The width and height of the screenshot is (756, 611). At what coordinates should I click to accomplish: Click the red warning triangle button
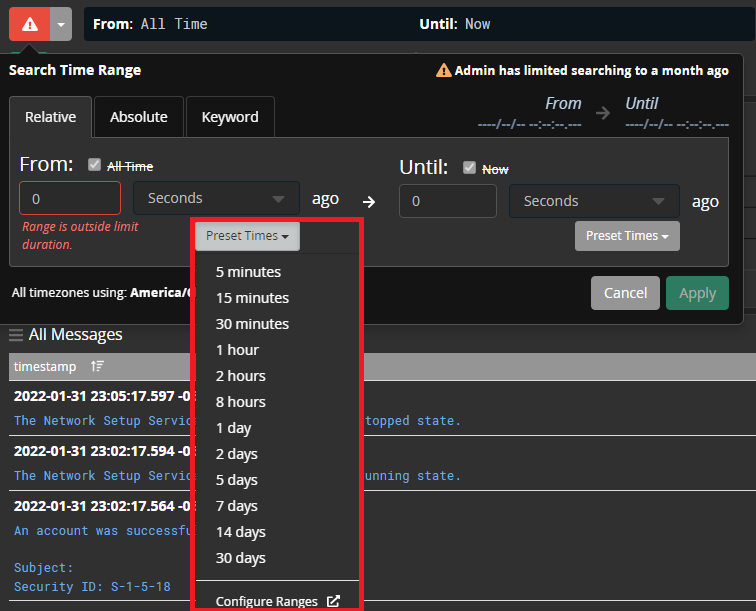point(29,24)
